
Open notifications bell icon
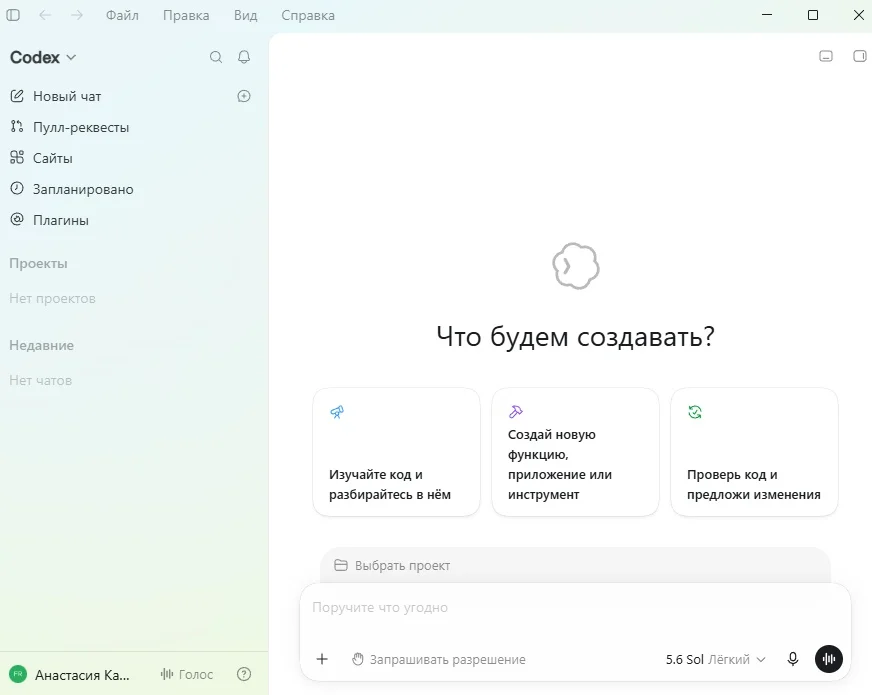click(x=244, y=57)
